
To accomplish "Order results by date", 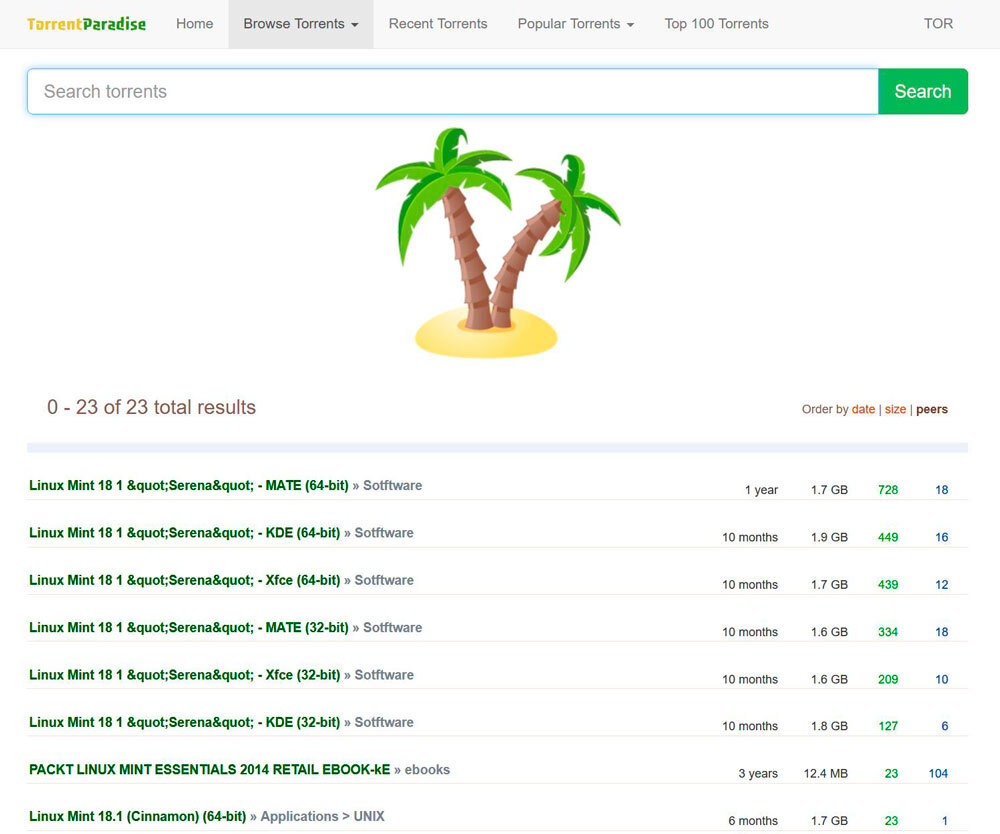I will click(863, 409).
